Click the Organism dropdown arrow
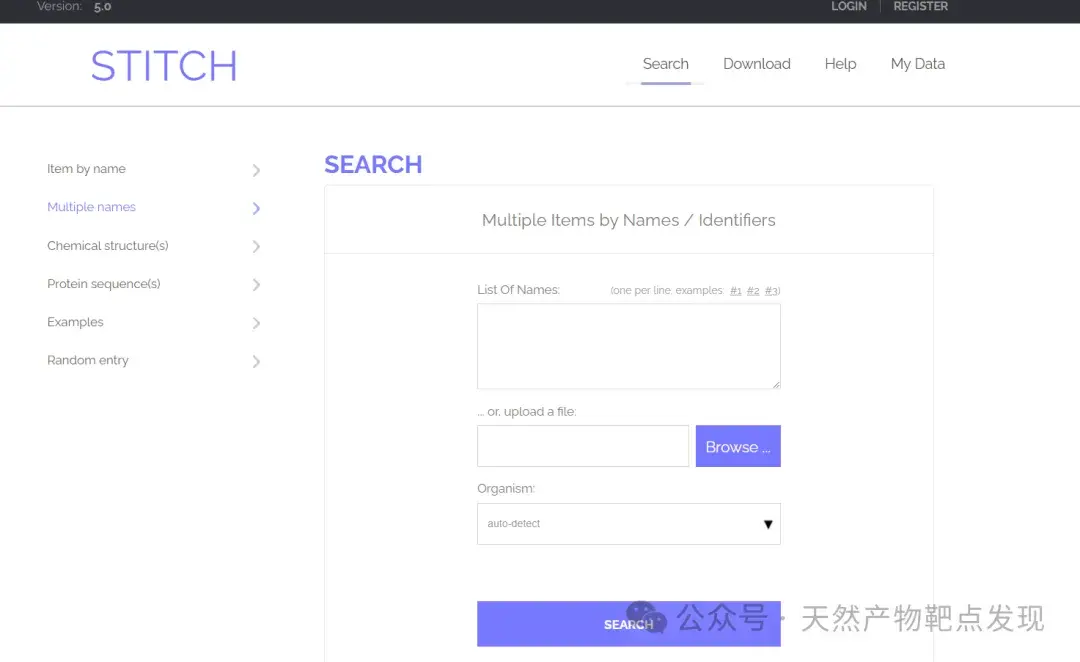 click(768, 524)
